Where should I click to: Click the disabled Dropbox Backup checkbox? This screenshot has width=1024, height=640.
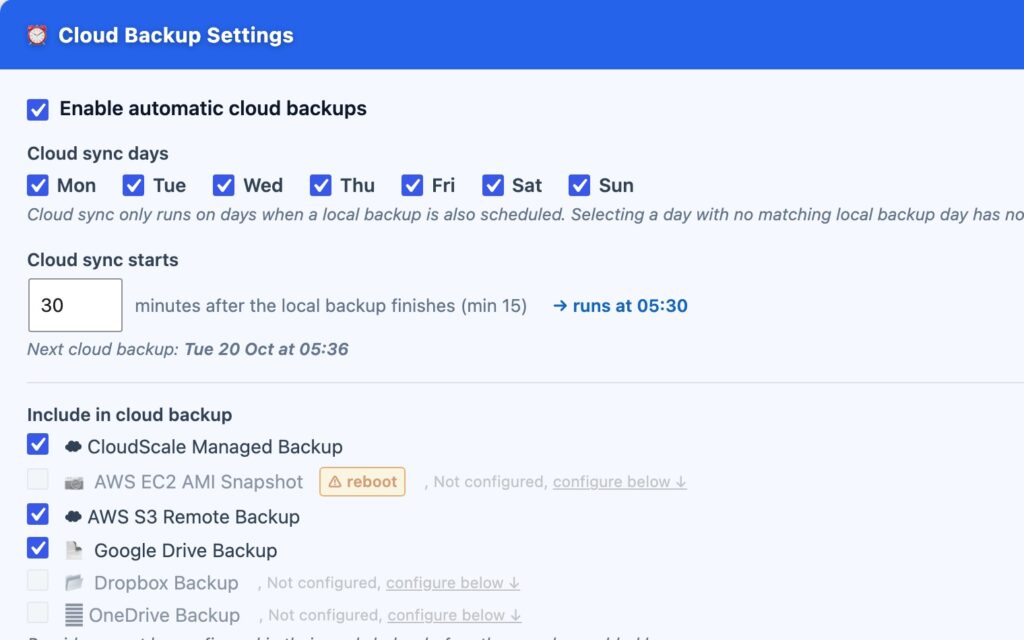pos(38,580)
